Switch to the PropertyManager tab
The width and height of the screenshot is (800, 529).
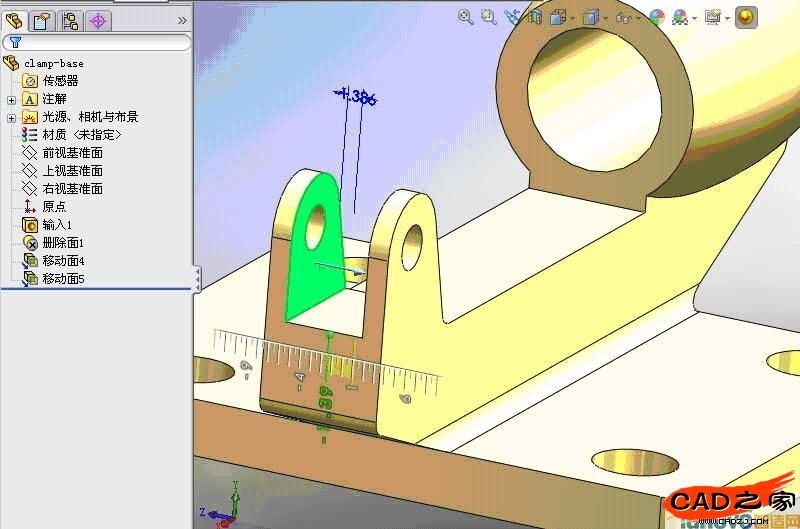[42, 19]
